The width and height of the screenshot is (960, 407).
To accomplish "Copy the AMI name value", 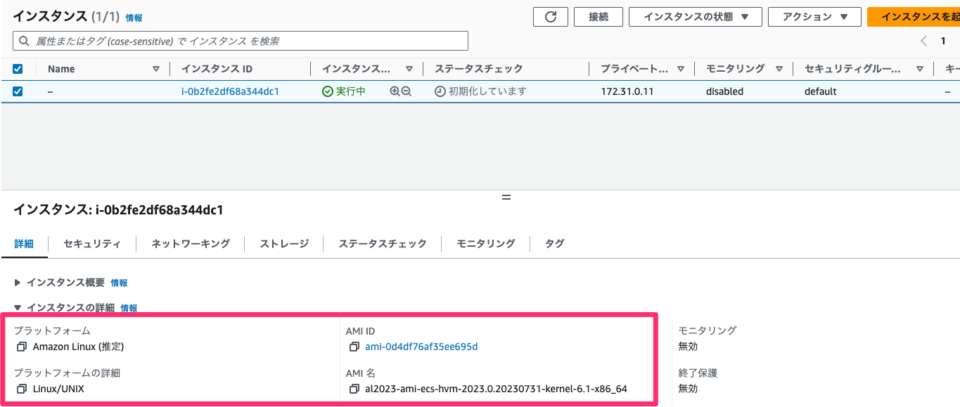I will [x=354, y=389].
